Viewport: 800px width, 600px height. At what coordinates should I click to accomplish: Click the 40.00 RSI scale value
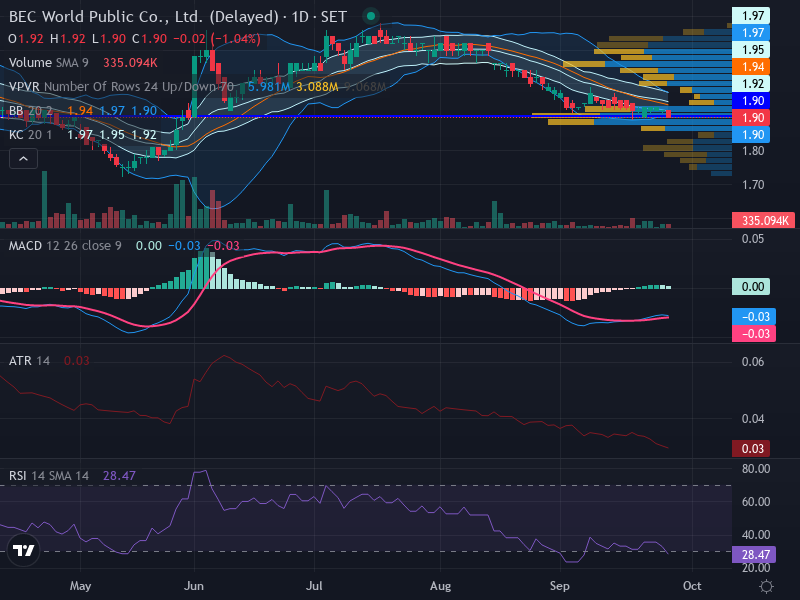click(x=756, y=535)
